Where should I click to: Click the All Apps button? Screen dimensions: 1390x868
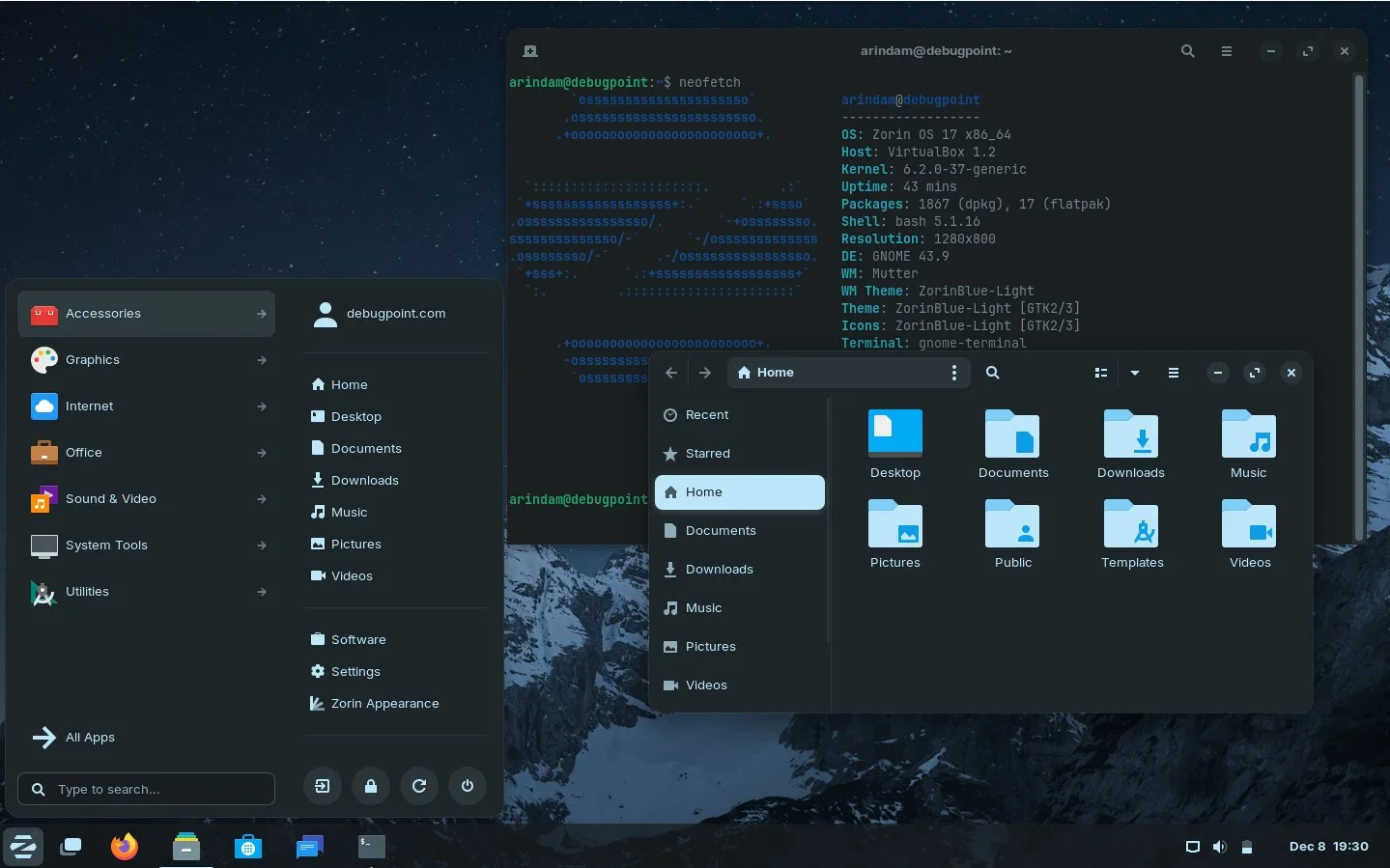click(90, 737)
